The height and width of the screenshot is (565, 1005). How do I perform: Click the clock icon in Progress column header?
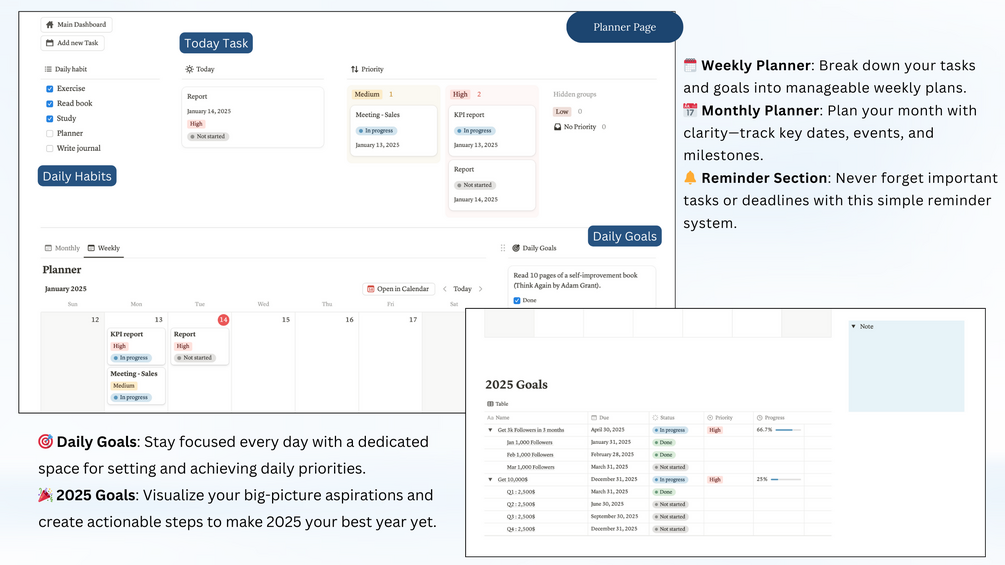(x=760, y=418)
